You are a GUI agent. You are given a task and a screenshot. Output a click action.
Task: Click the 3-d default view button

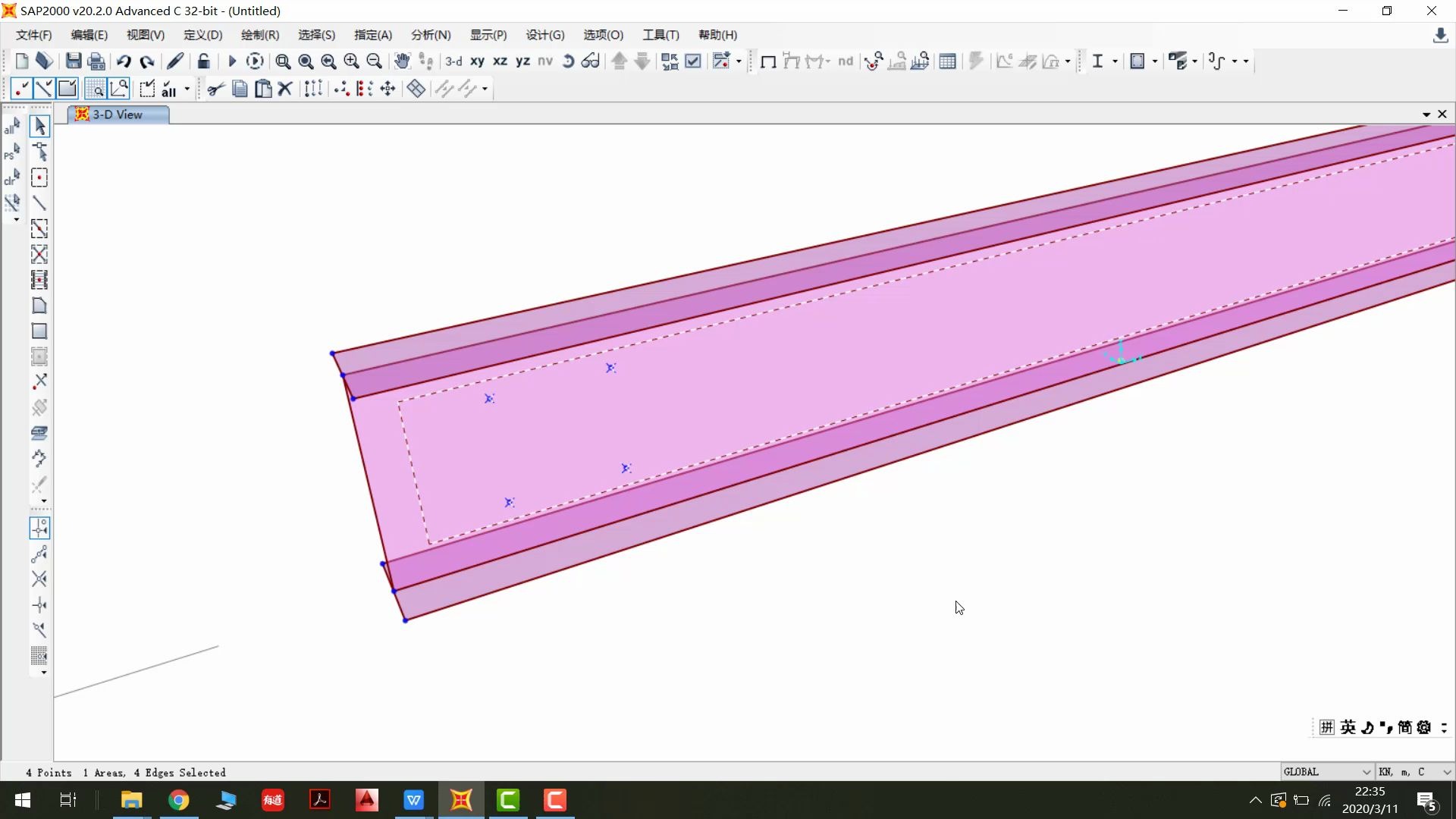tap(453, 61)
